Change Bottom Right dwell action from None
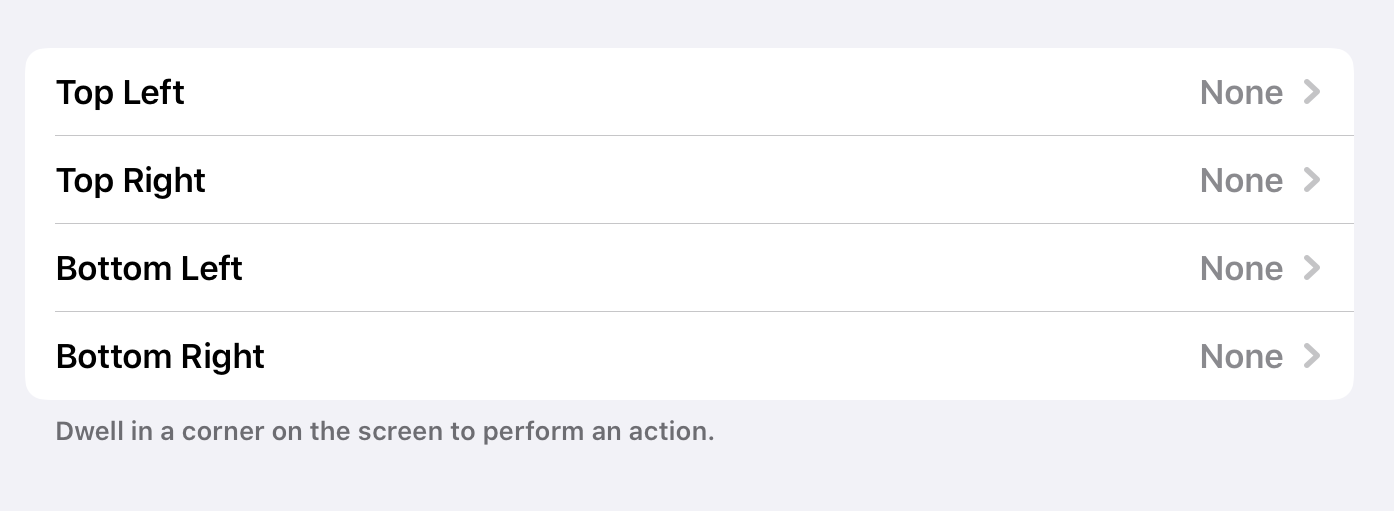Image resolution: width=1394 pixels, height=511 pixels. point(1241,357)
